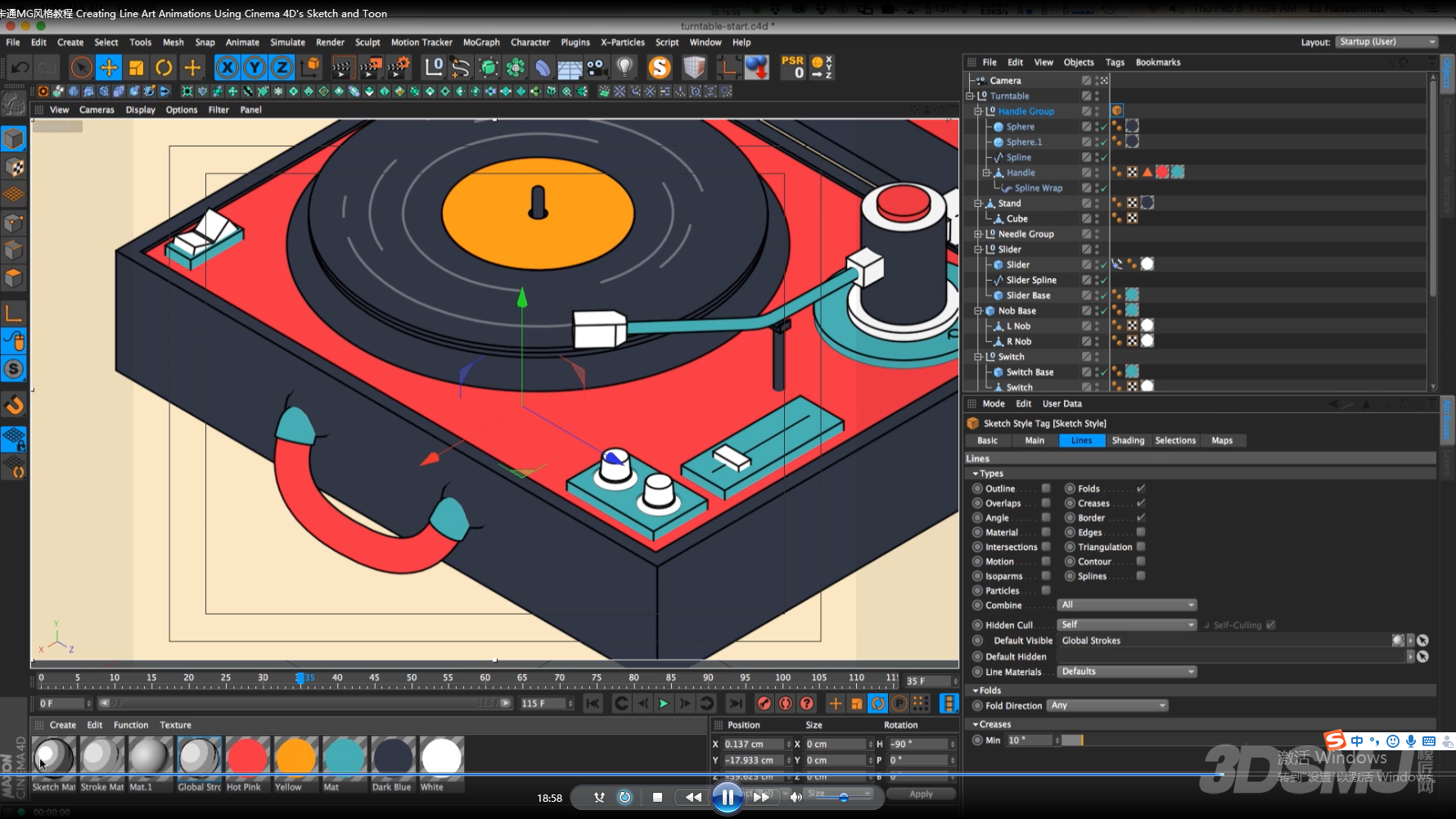Screen dimensions: 1456x819
Task: Click the video player volume icon
Action: click(x=796, y=798)
